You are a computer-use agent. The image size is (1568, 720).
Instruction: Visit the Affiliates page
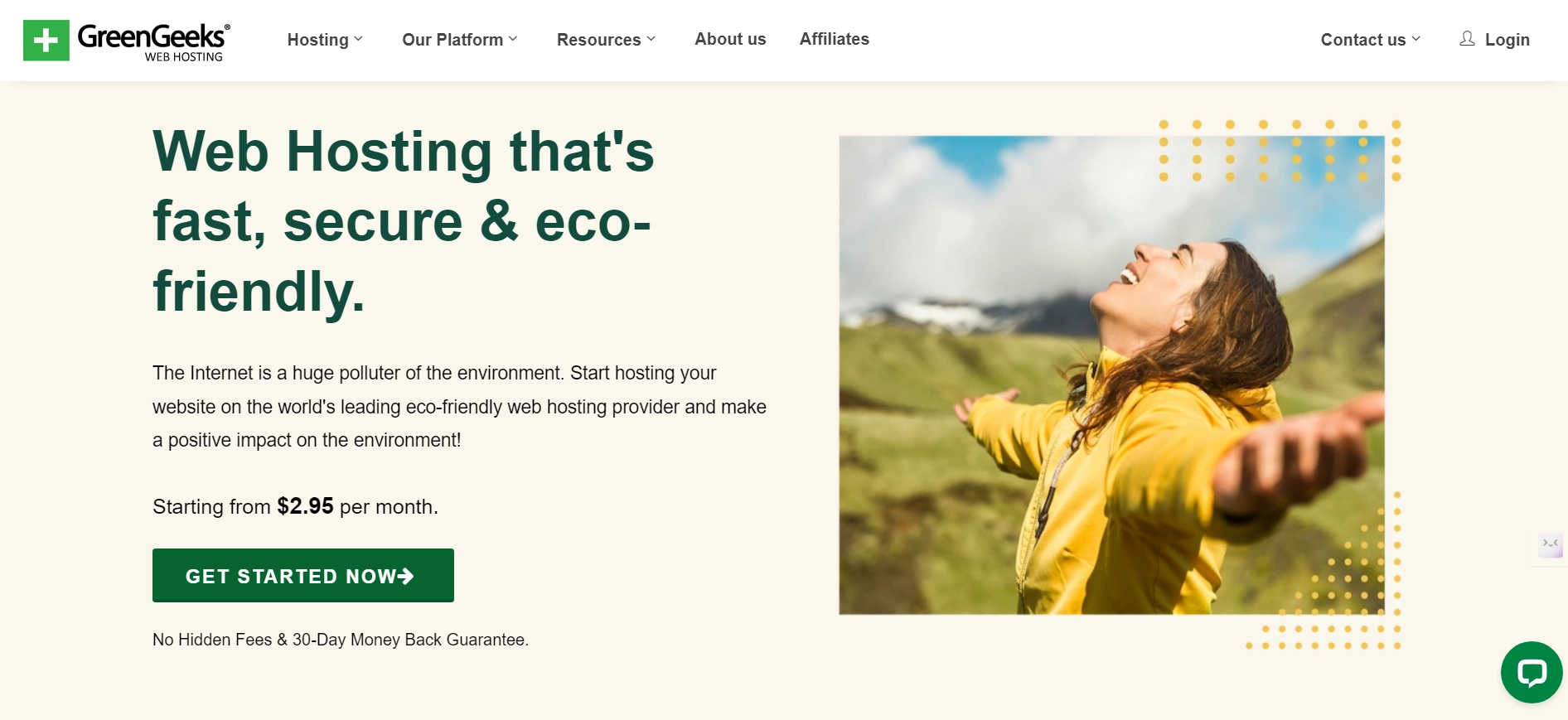[x=834, y=39]
